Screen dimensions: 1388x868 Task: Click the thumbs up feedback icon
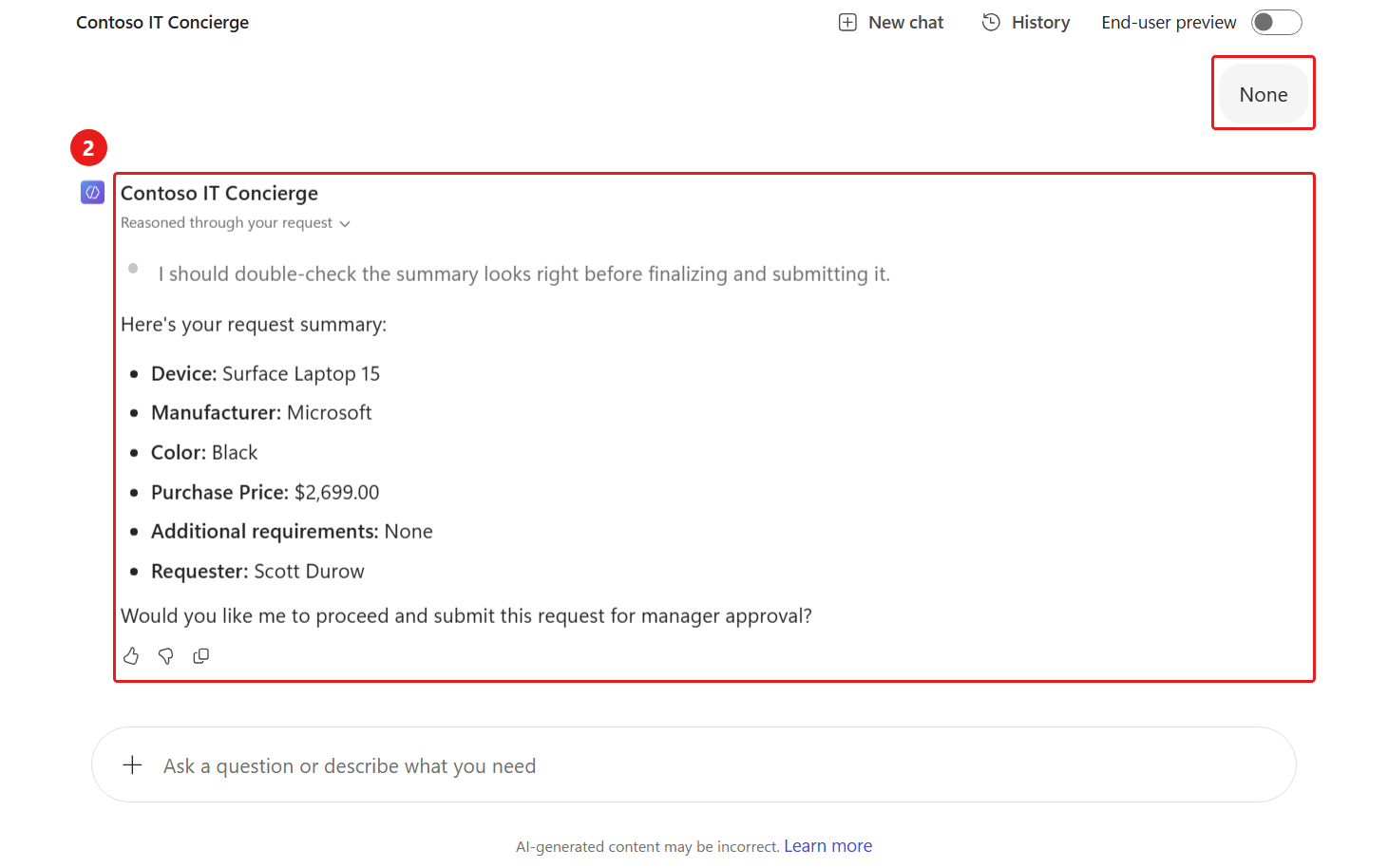[x=131, y=656]
